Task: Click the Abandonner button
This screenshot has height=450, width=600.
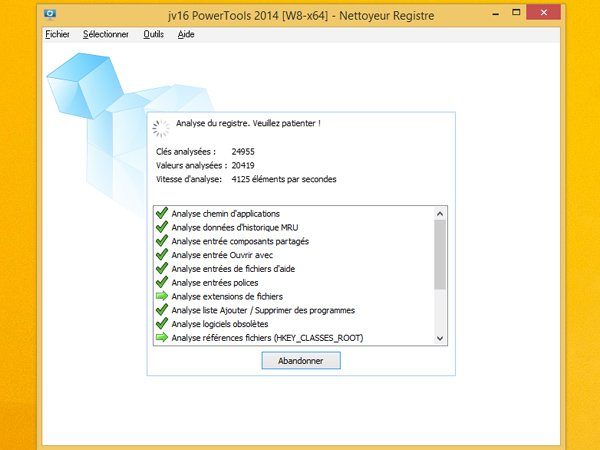Action: click(x=301, y=361)
